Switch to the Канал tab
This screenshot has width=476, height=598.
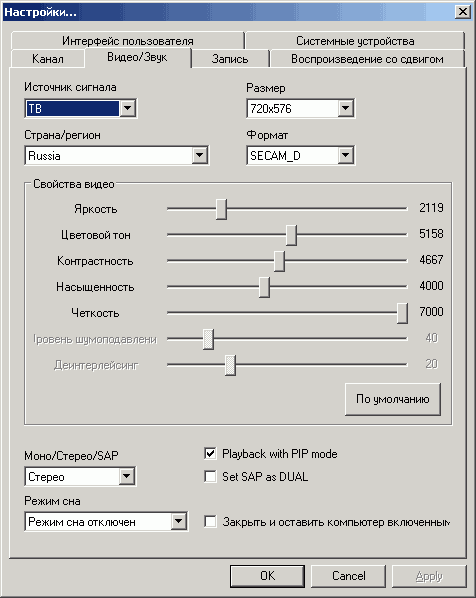pos(48,59)
